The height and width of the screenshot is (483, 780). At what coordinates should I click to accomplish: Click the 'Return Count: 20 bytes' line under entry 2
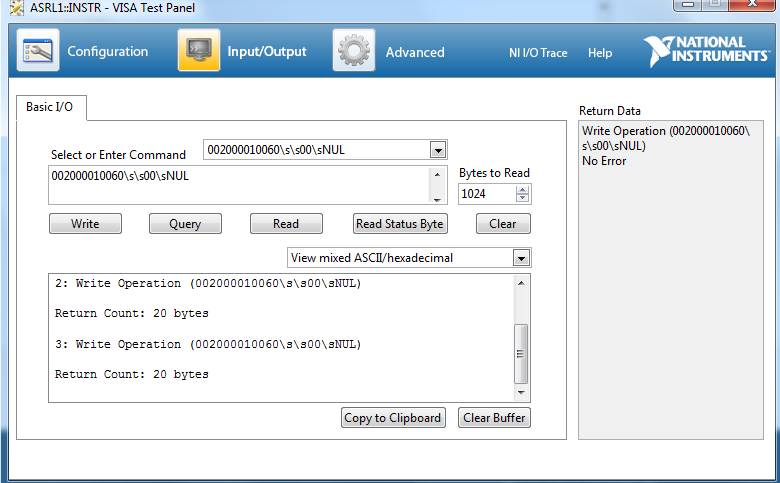(x=132, y=313)
